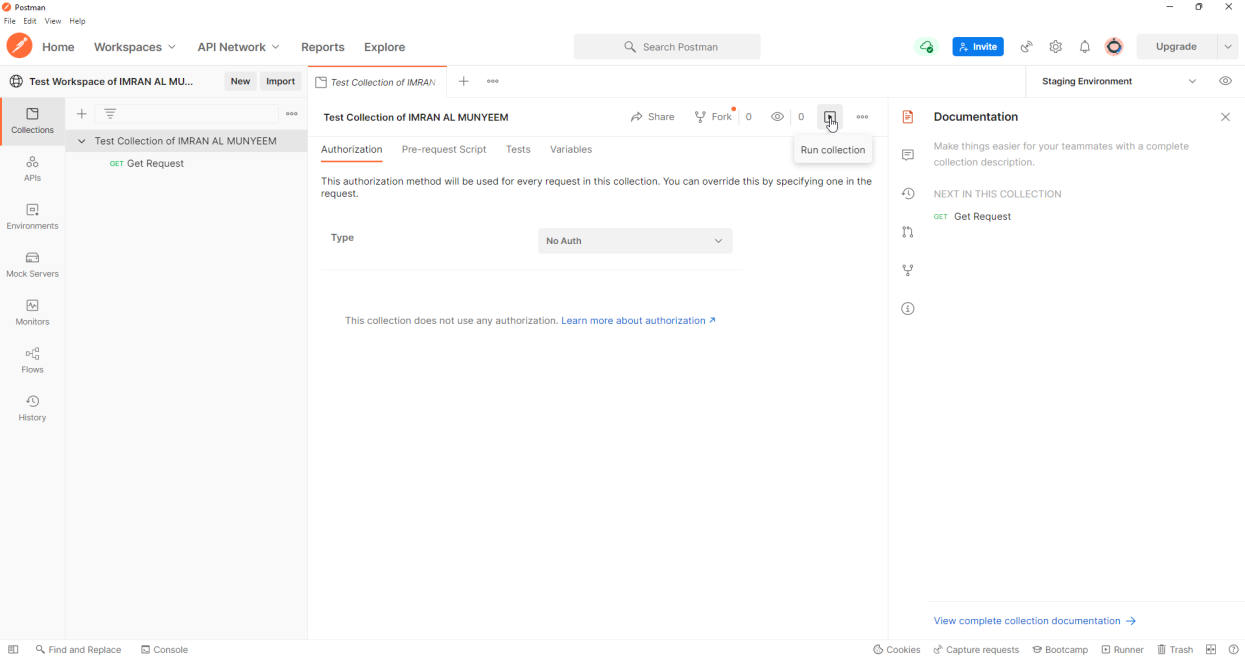Open the History sidebar panel
Image resolution: width=1245 pixels, height=658 pixels.
point(32,409)
